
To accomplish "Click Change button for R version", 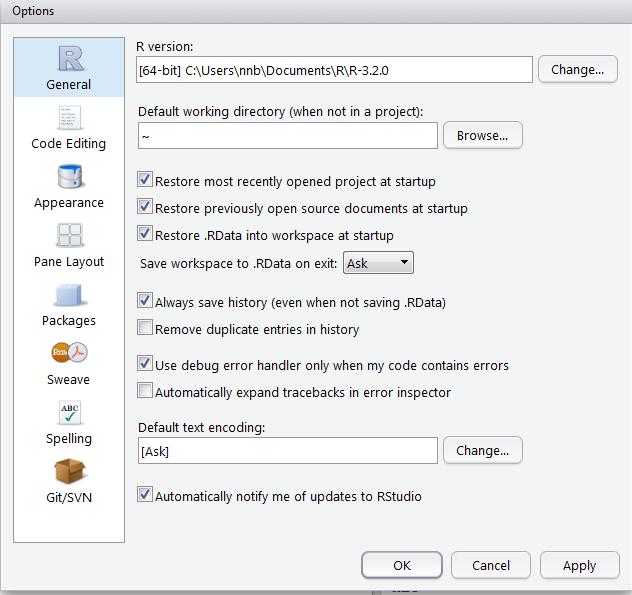I will (577, 70).
